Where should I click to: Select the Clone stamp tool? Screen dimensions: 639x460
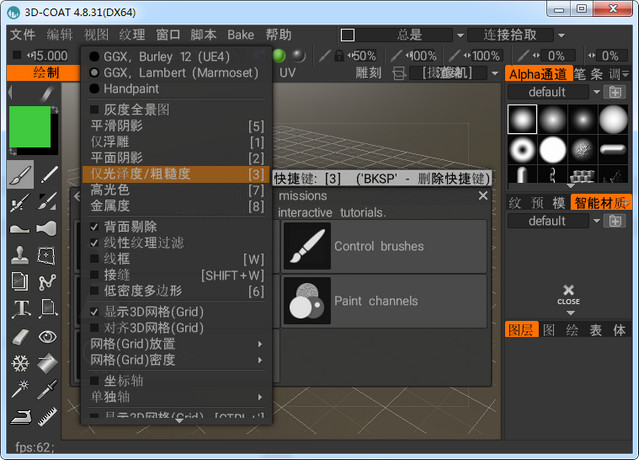(x=20, y=256)
